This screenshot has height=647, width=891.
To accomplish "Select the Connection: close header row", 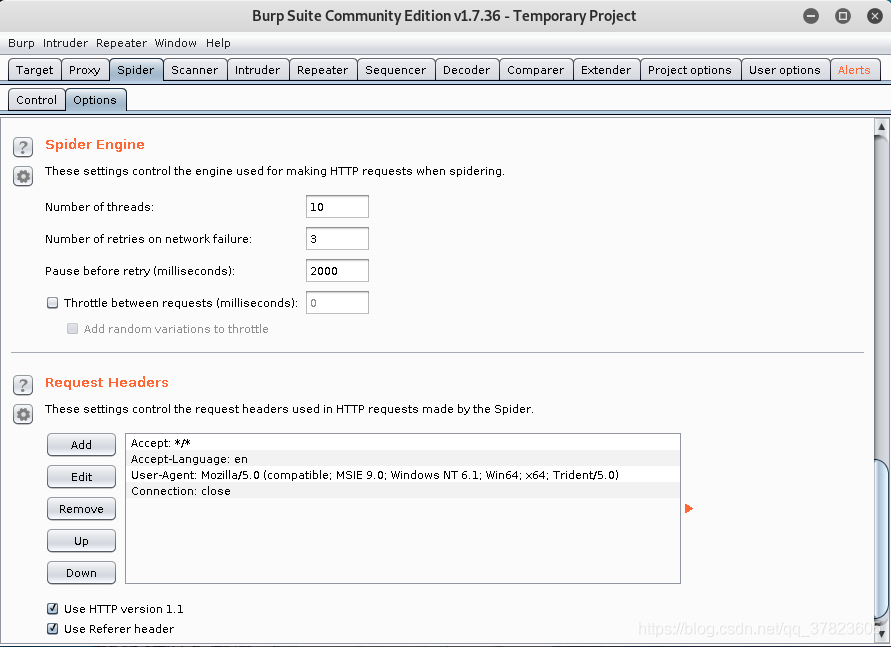I will pos(403,491).
